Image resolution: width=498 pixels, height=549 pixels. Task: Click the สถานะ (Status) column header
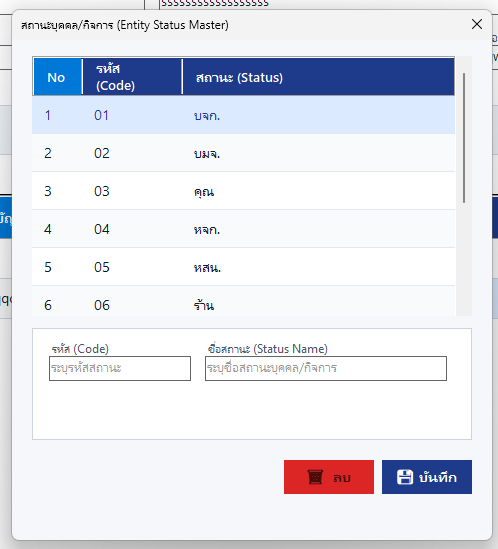coord(318,77)
